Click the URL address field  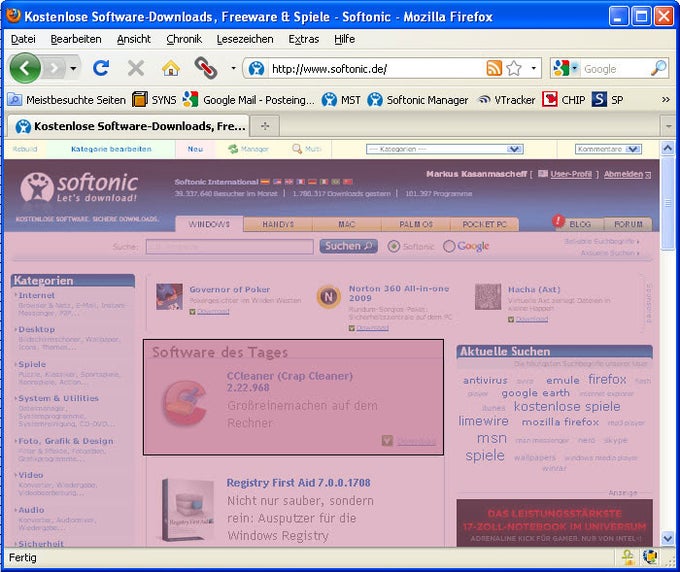pos(376,69)
